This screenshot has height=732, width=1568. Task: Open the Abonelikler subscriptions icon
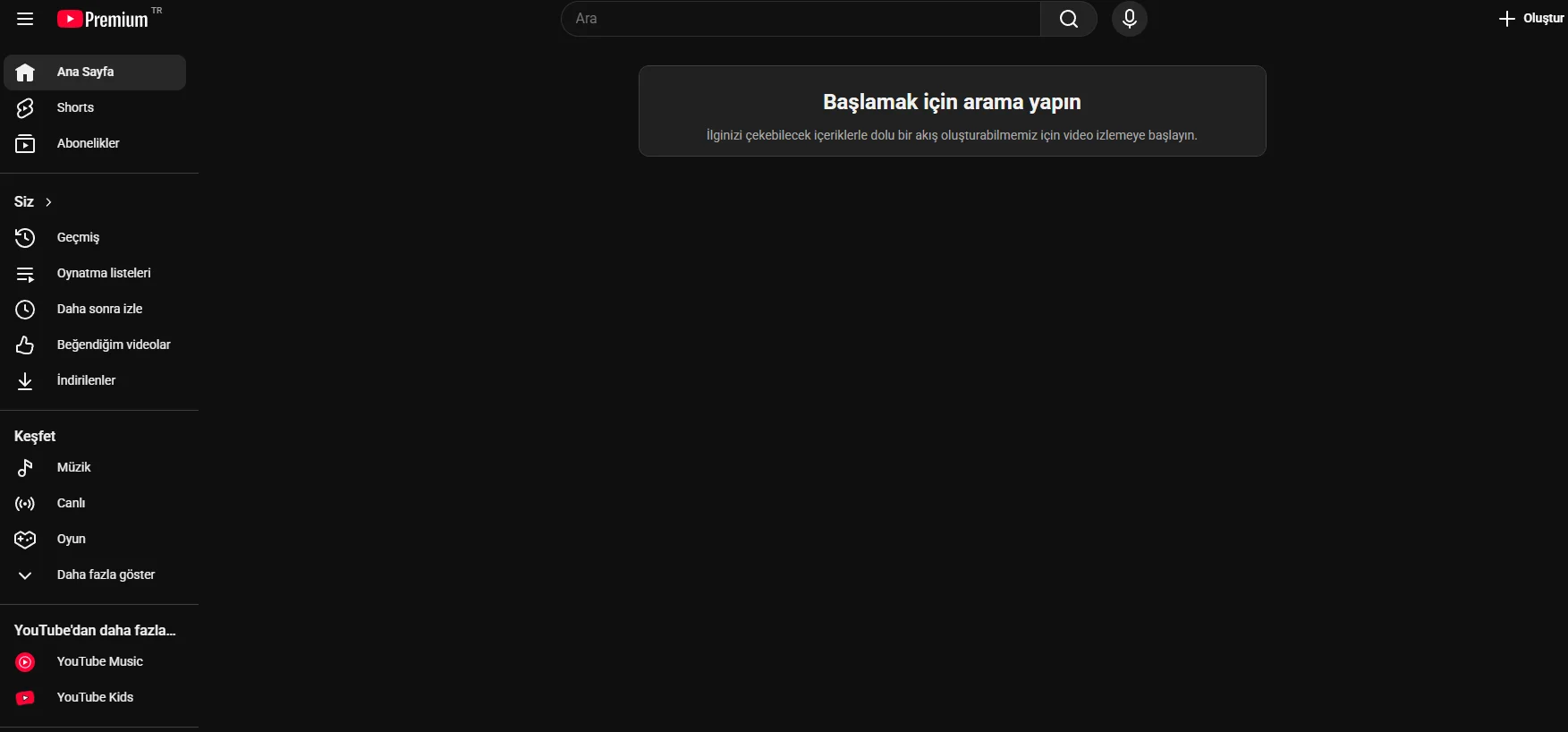point(25,144)
